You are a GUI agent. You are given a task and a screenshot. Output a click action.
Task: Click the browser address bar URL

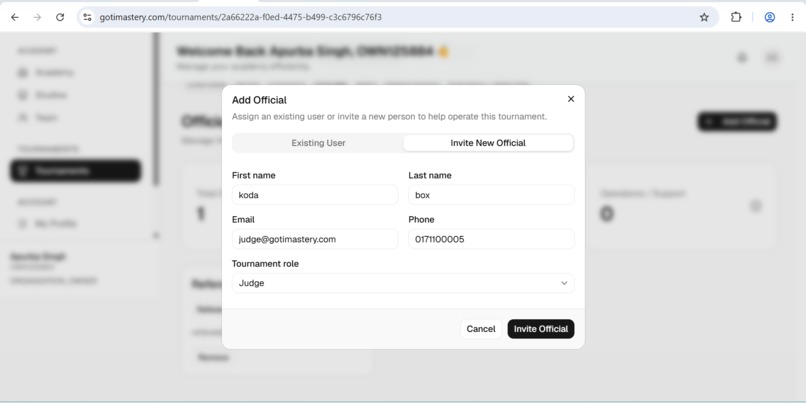[241, 17]
